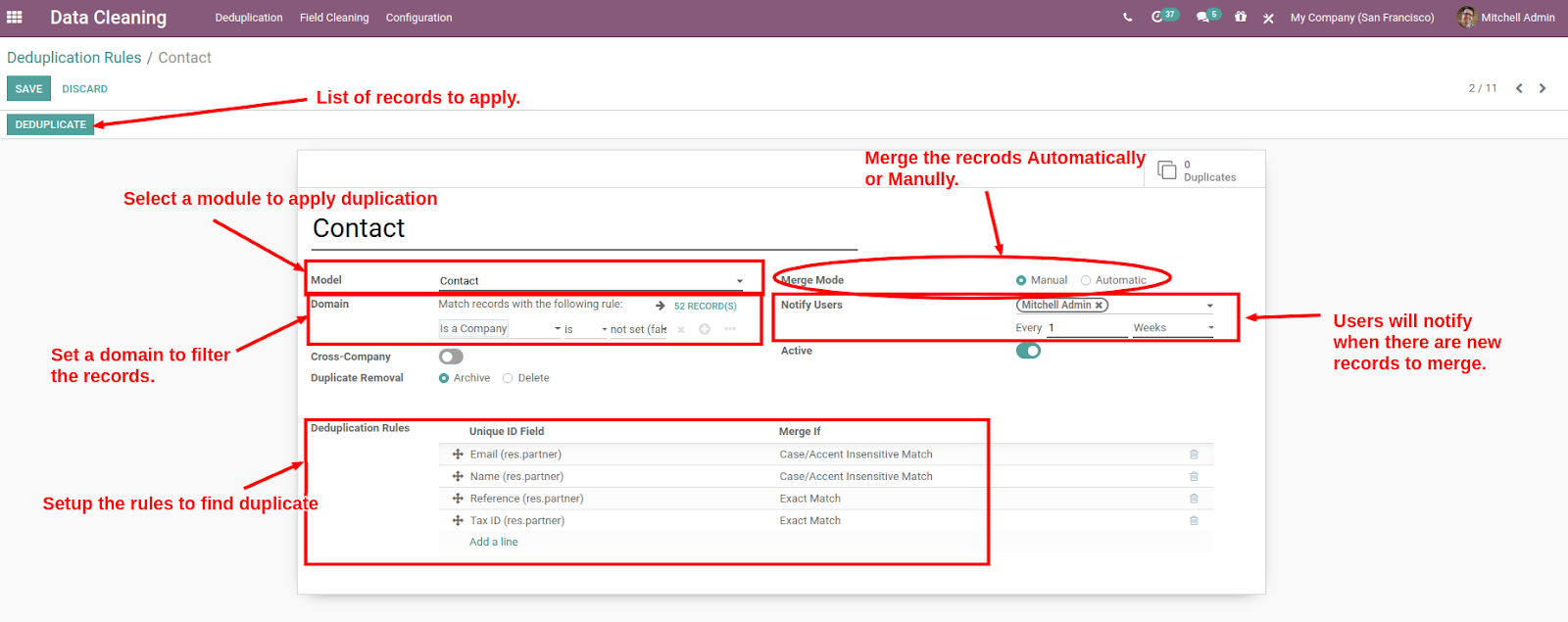1568x622 pixels.
Task: Click the Name row's Case/Accent Insensitive Match
Action: (x=856, y=476)
